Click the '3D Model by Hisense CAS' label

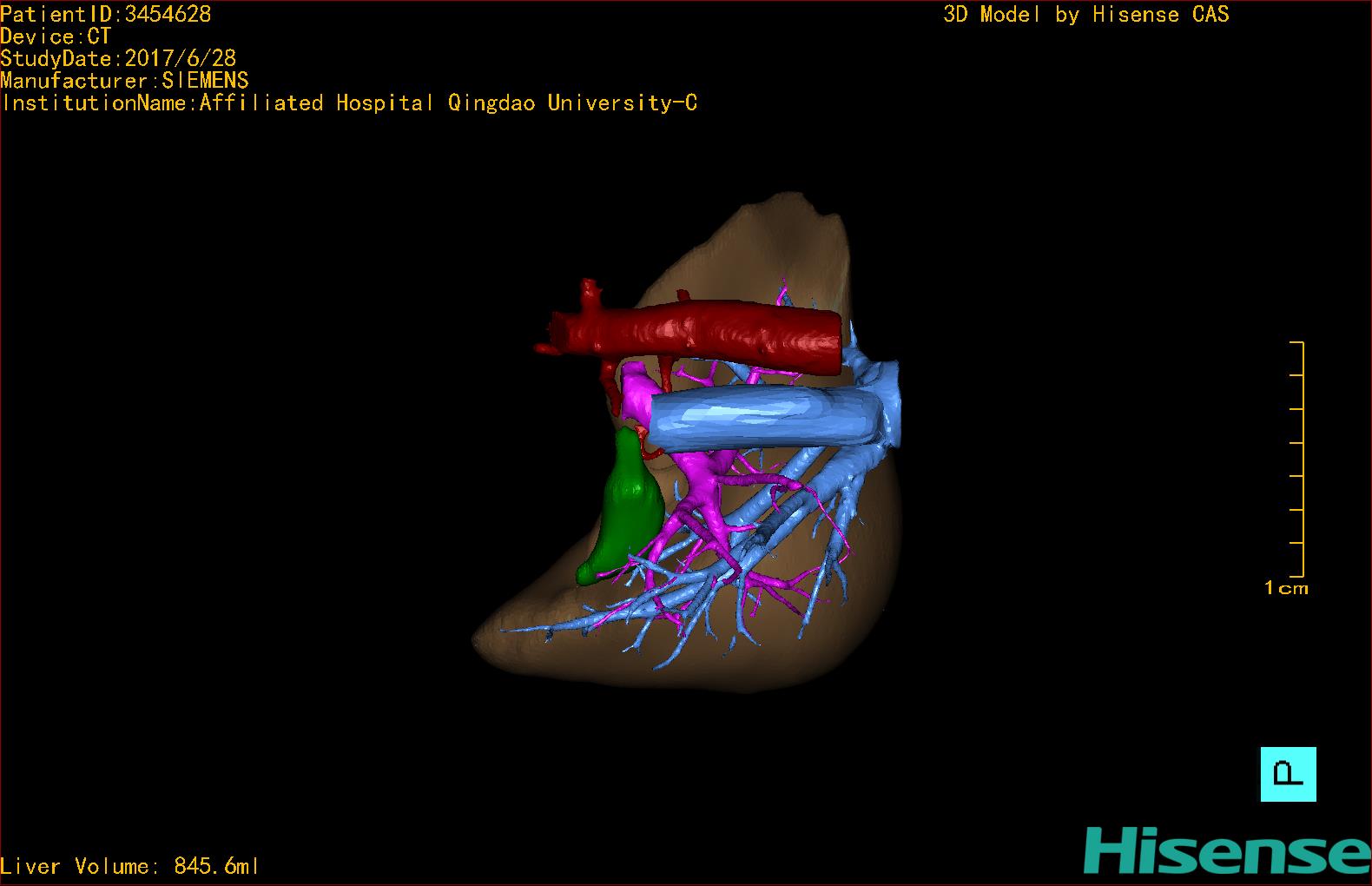coord(1086,14)
